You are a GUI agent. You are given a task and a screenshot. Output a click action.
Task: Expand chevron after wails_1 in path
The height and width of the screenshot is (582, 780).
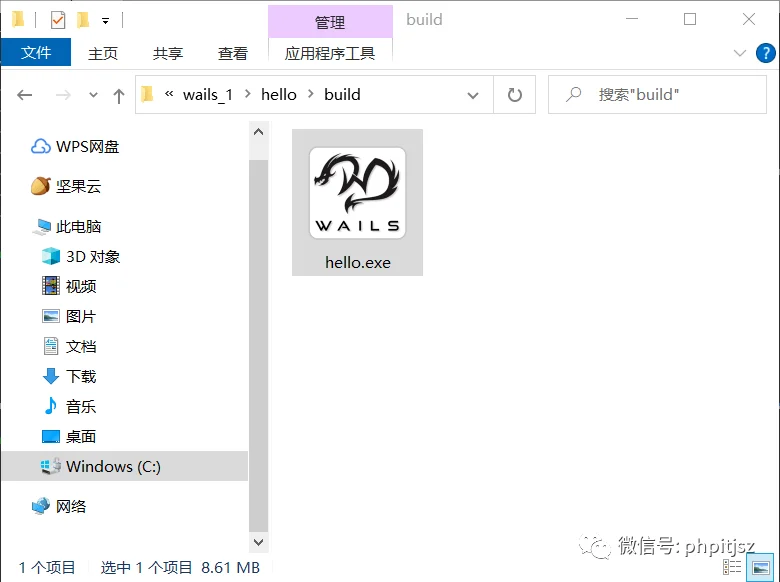tap(247, 94)
